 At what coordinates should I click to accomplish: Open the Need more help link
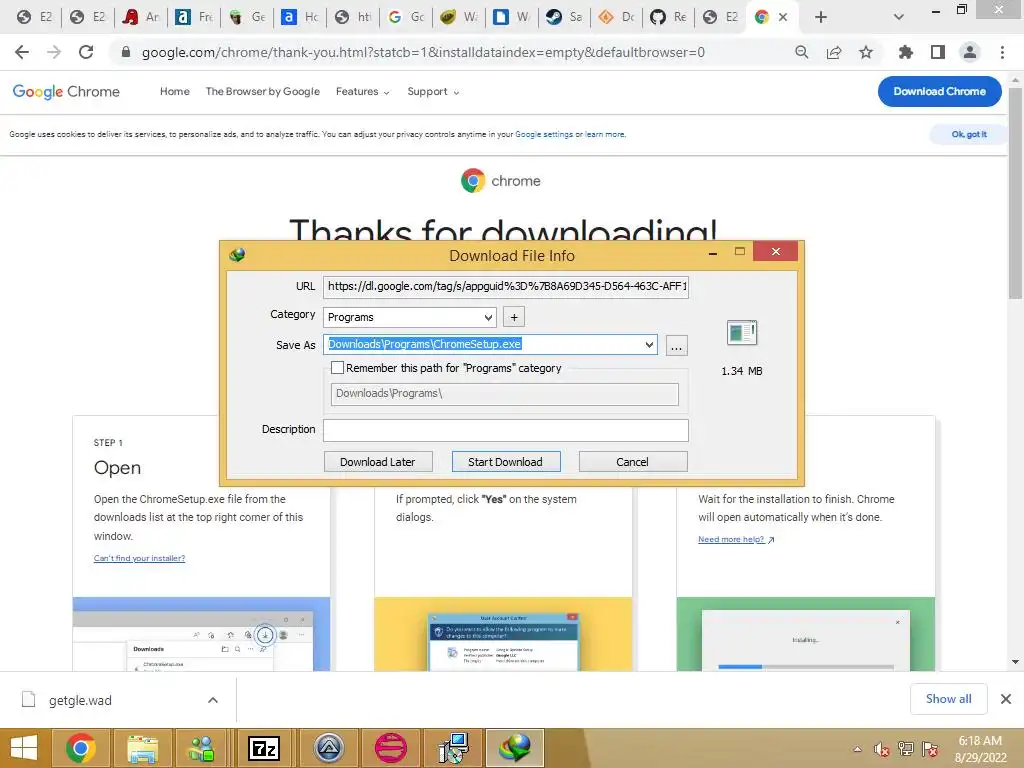pyautogui.click(x=736, y=539)
